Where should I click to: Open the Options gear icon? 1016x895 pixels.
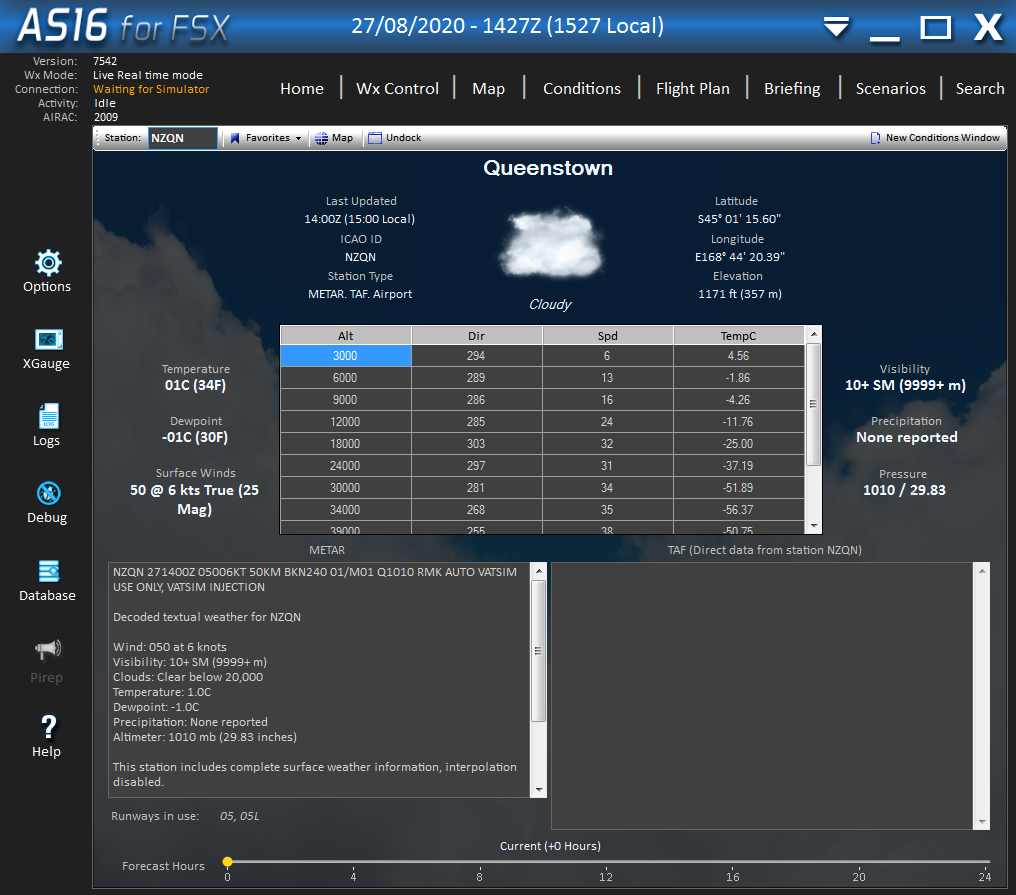pos(48,263)
